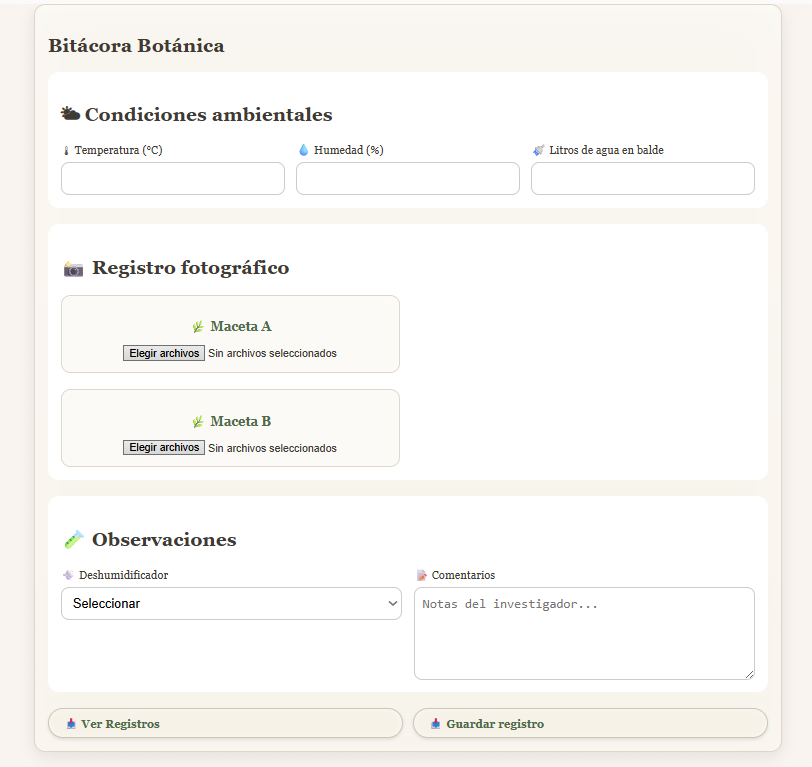Click the Comentarios label text
Image resolution: width=812 pixels, height=767 pixels.
pos(463,575)
